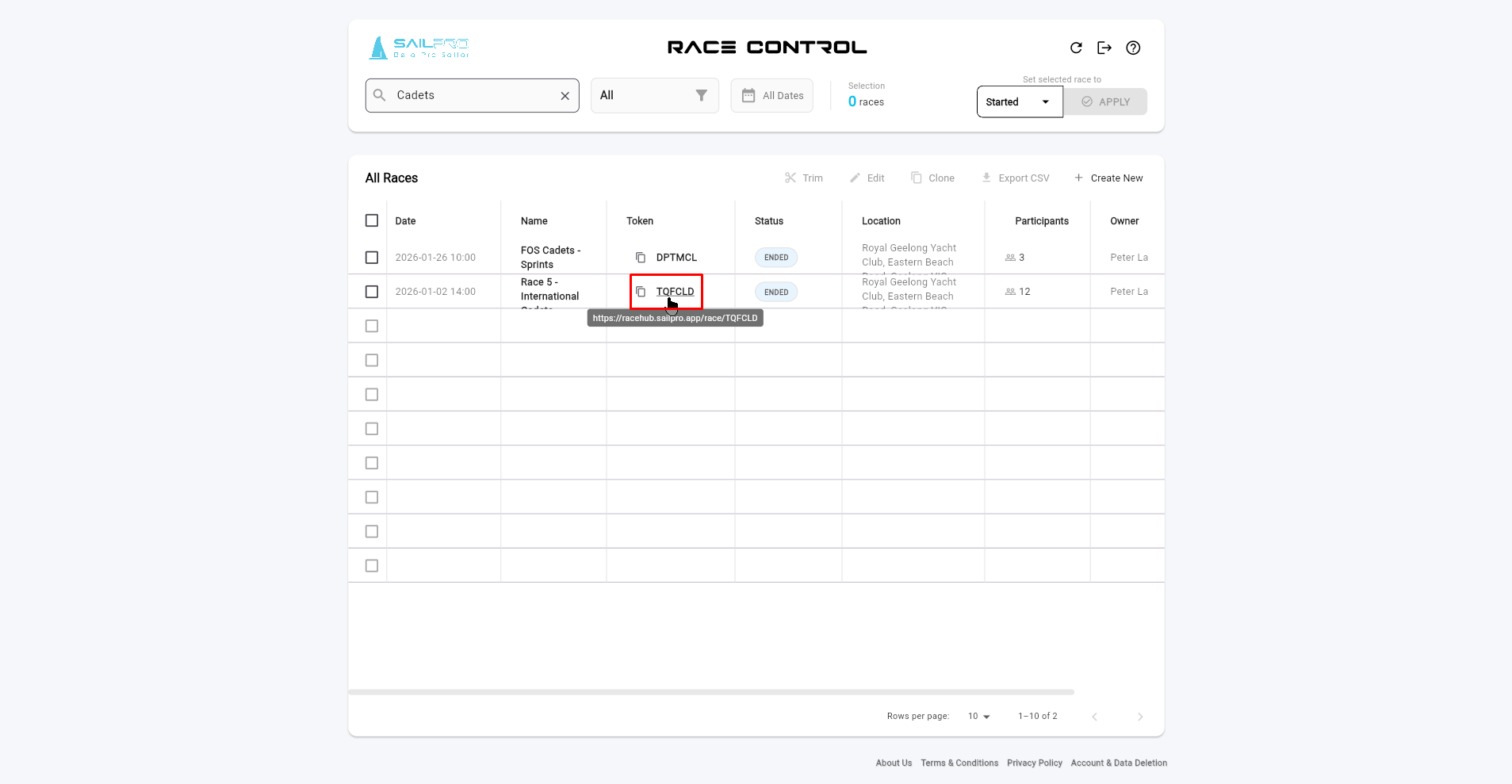This screenshot has width=1512, height=784.
Task: Open the rows per page dropdown
Action: (979, 717)
